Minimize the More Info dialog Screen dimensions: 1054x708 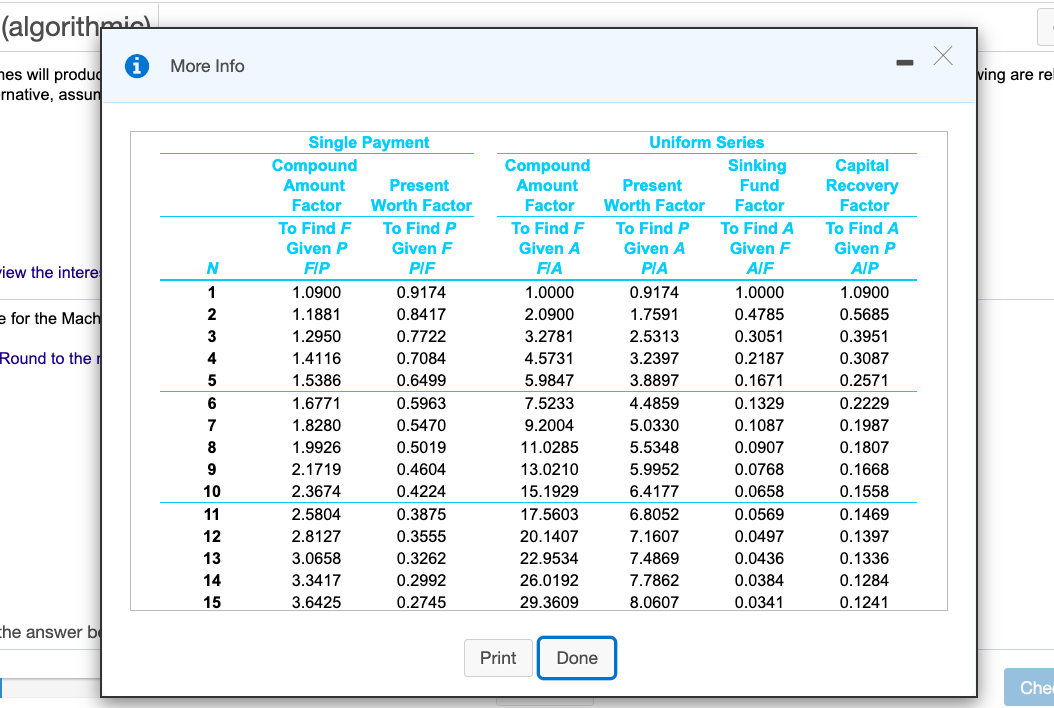[x=905, y=63]
